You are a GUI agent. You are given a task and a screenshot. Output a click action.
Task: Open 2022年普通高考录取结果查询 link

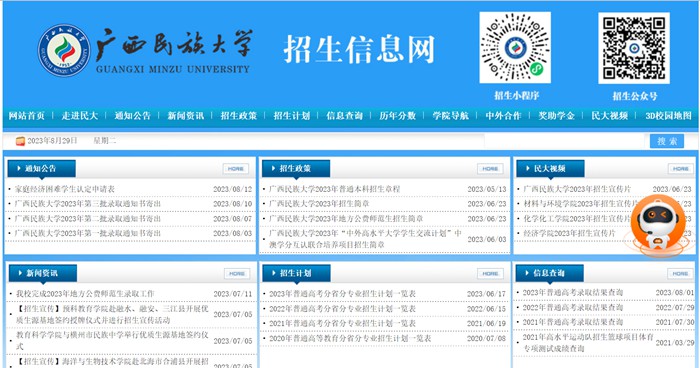[573, 307]
